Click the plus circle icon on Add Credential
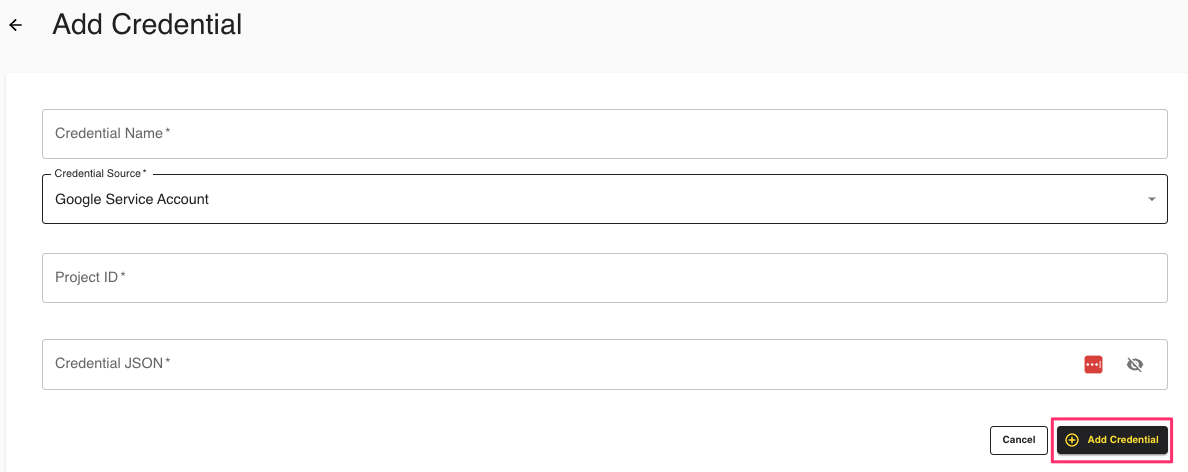The width and height of the screenshot is (1188, 472). tap(1072, 440)
